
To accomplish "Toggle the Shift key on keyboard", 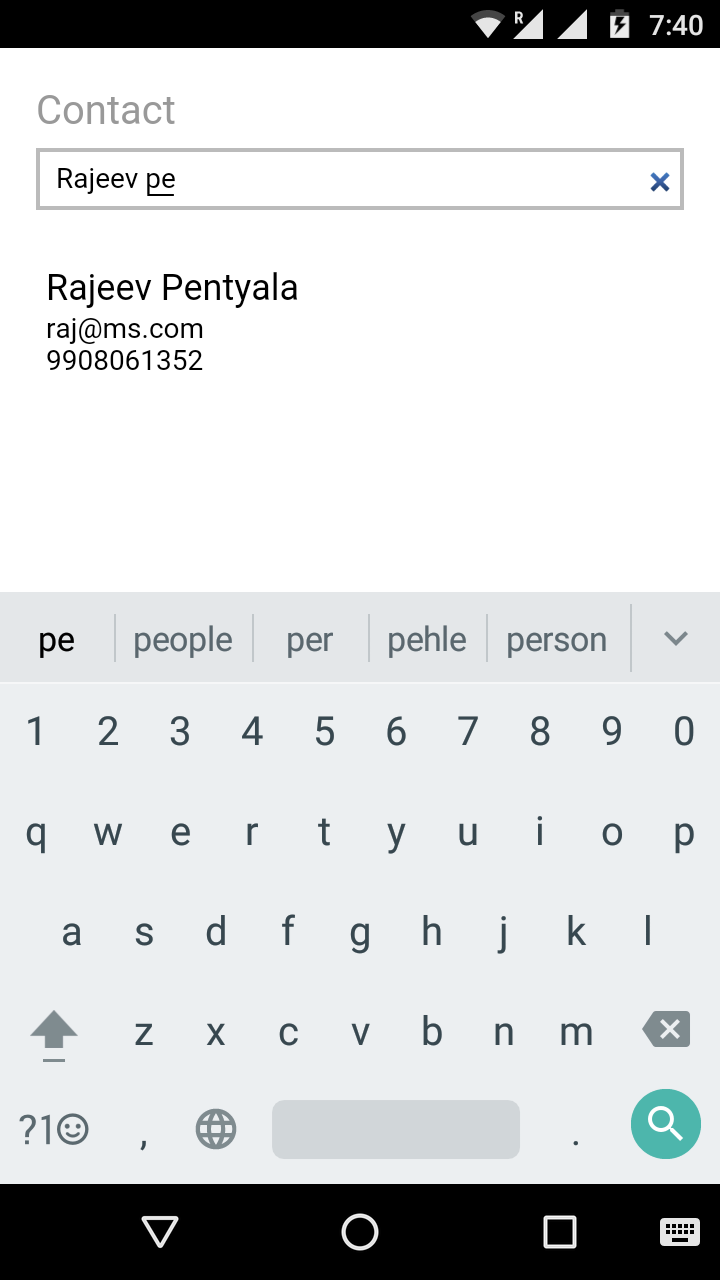I will 54,1032.
